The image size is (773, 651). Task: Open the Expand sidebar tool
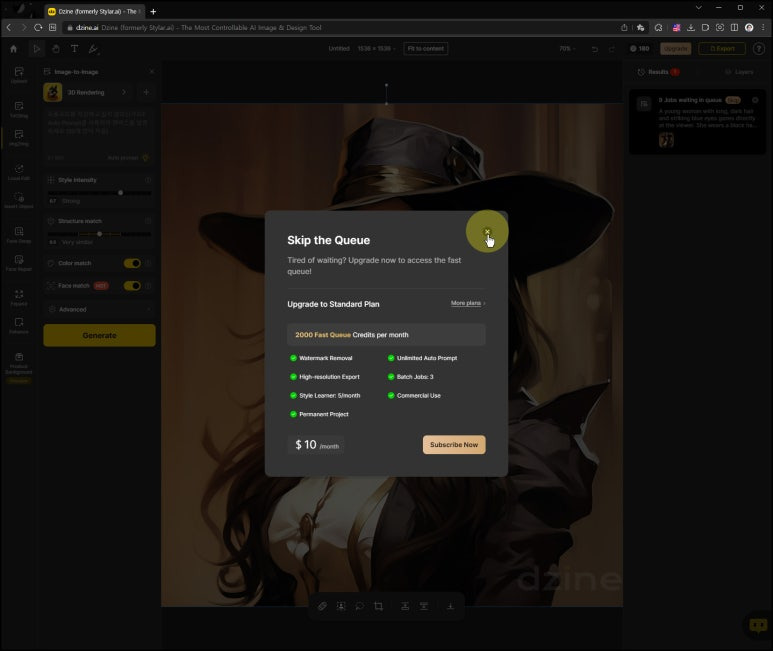[x=19, y=297]
